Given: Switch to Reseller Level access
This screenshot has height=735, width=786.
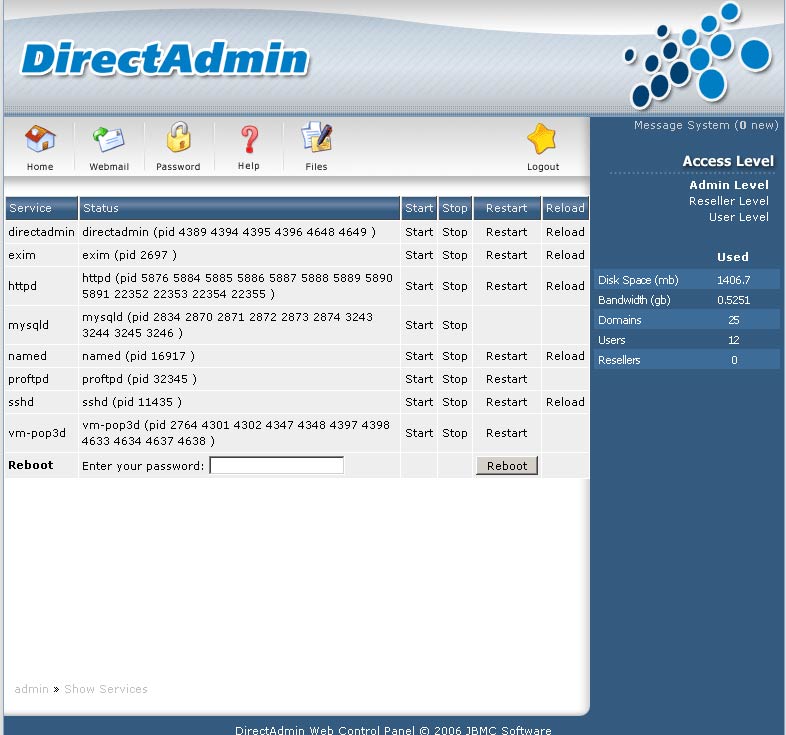Looking at the screenshot, I should pos(728,201).
